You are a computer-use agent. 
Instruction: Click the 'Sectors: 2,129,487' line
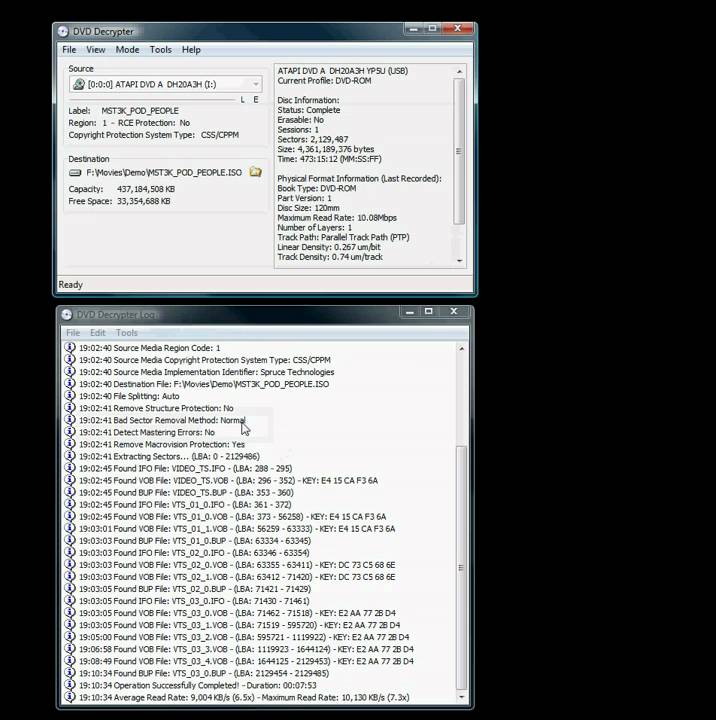[x=313, y=139]
